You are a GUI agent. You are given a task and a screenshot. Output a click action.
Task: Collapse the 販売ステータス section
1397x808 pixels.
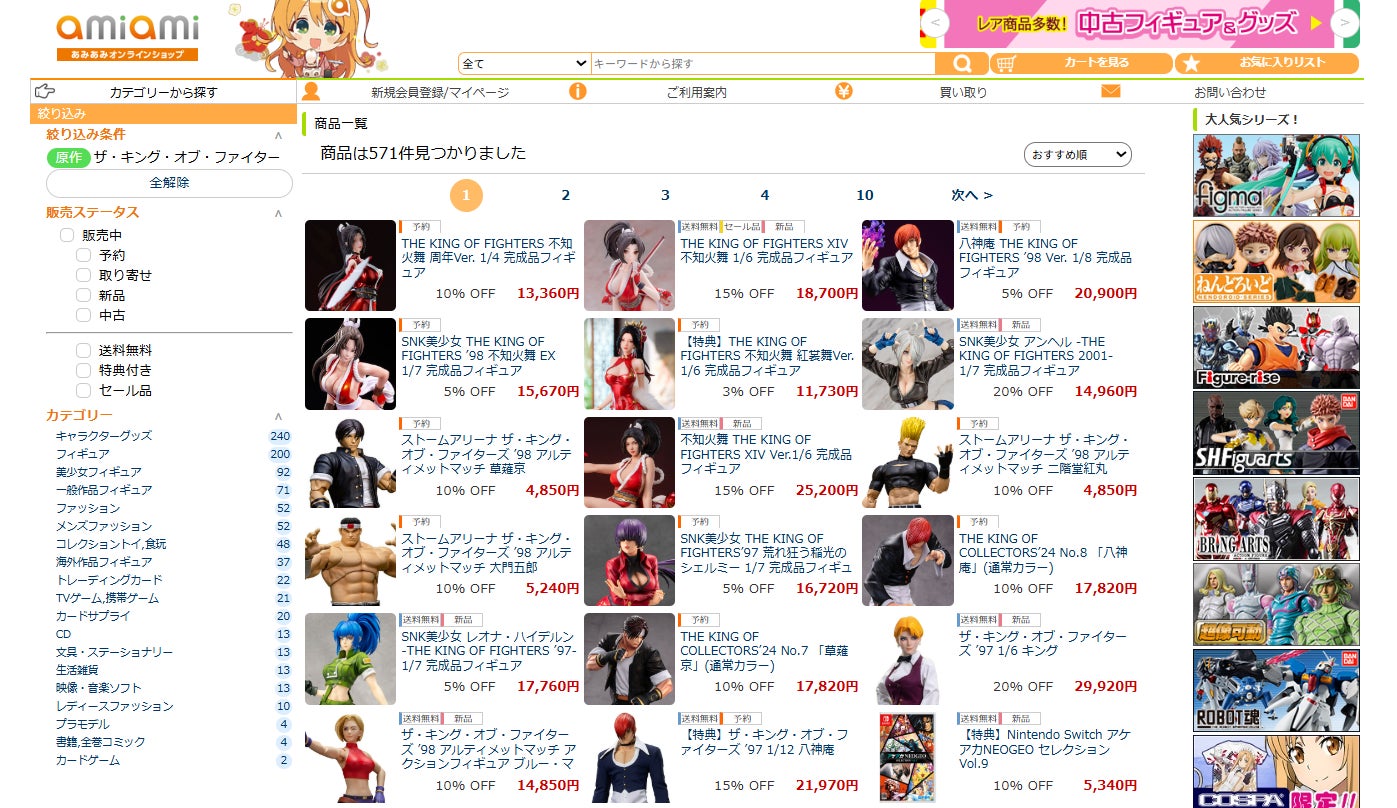(278, 213)
